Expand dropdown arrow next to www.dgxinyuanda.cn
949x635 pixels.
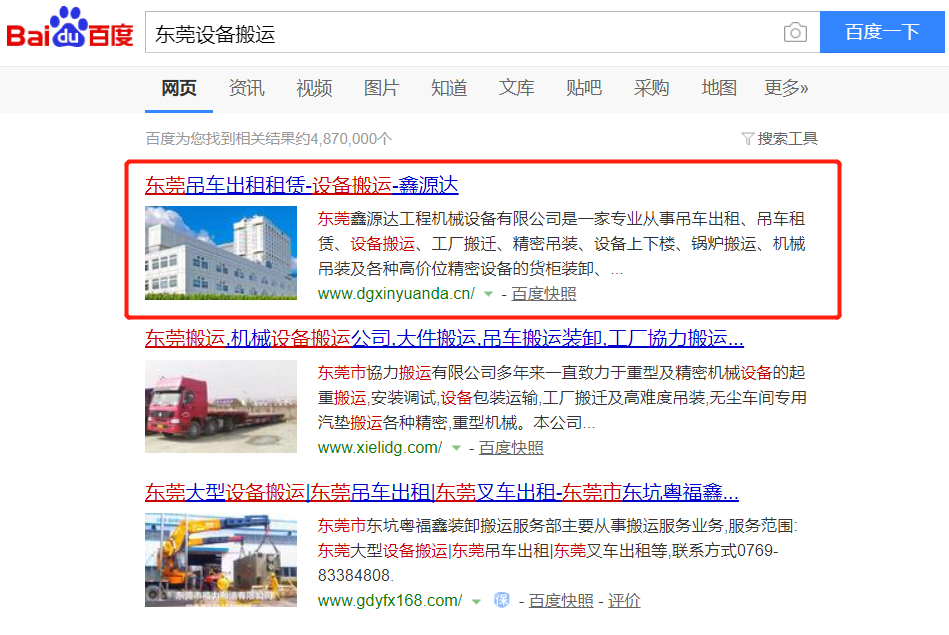tap(488, 294)
